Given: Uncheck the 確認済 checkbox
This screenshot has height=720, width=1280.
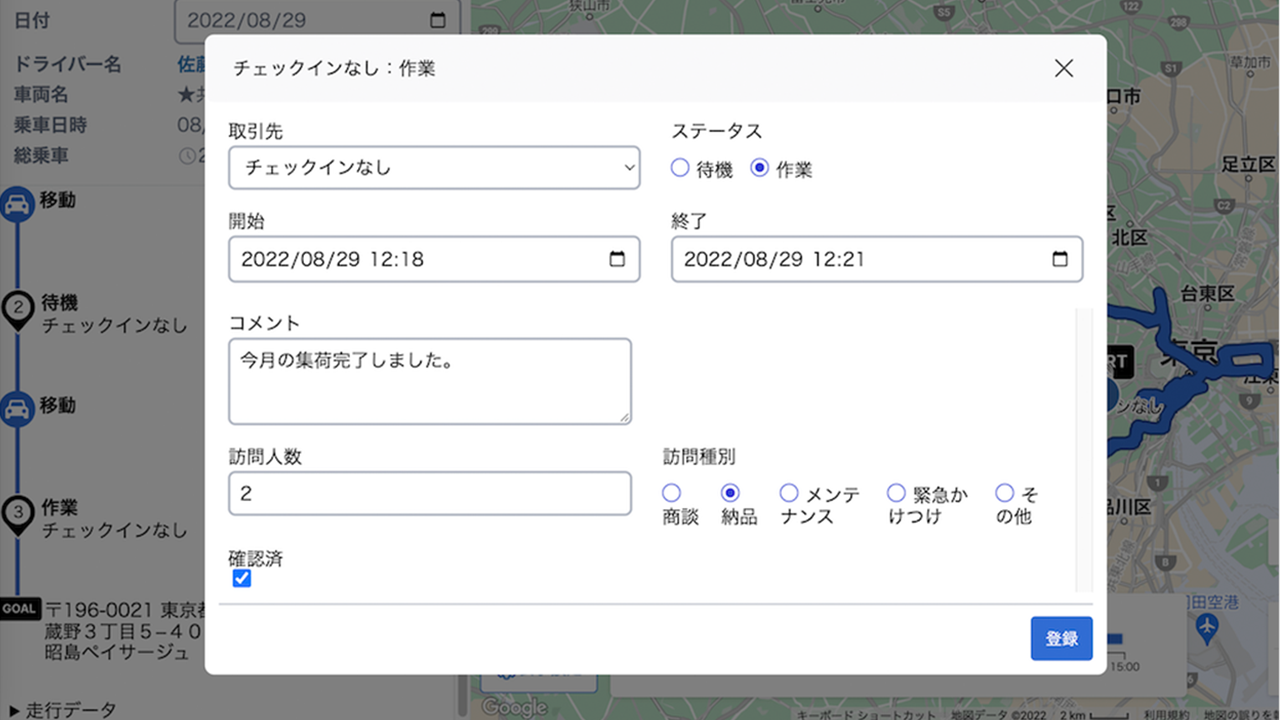Looking at the screenshot, I should coord(241,578).
